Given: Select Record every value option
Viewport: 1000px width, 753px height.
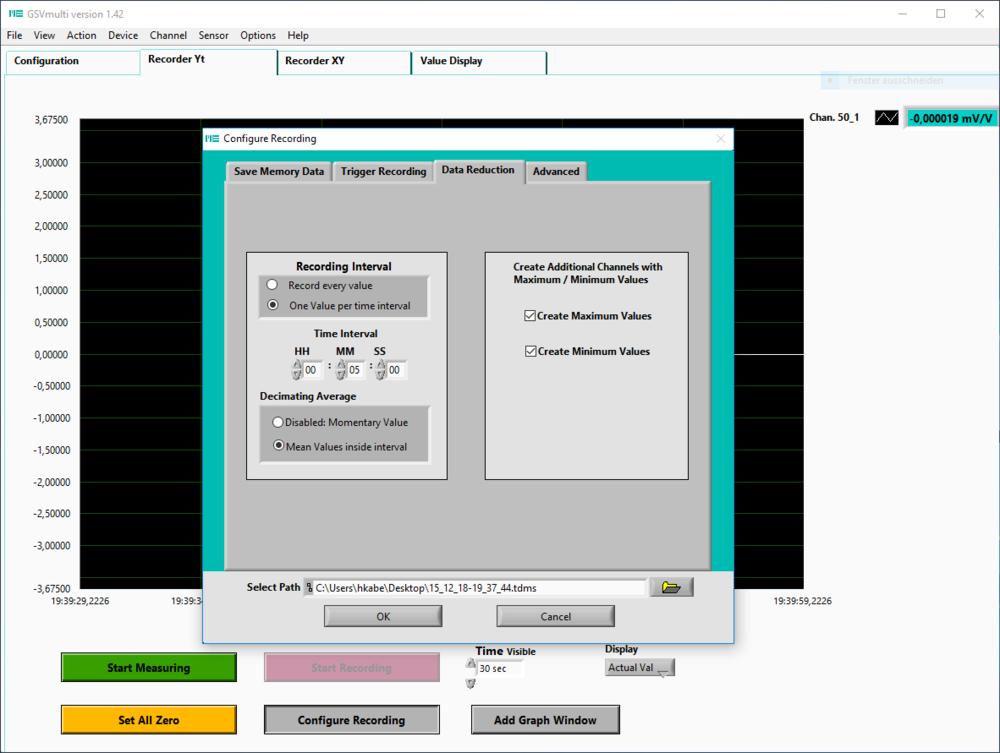Looking at the screenshot, I should tap(272, 284).
